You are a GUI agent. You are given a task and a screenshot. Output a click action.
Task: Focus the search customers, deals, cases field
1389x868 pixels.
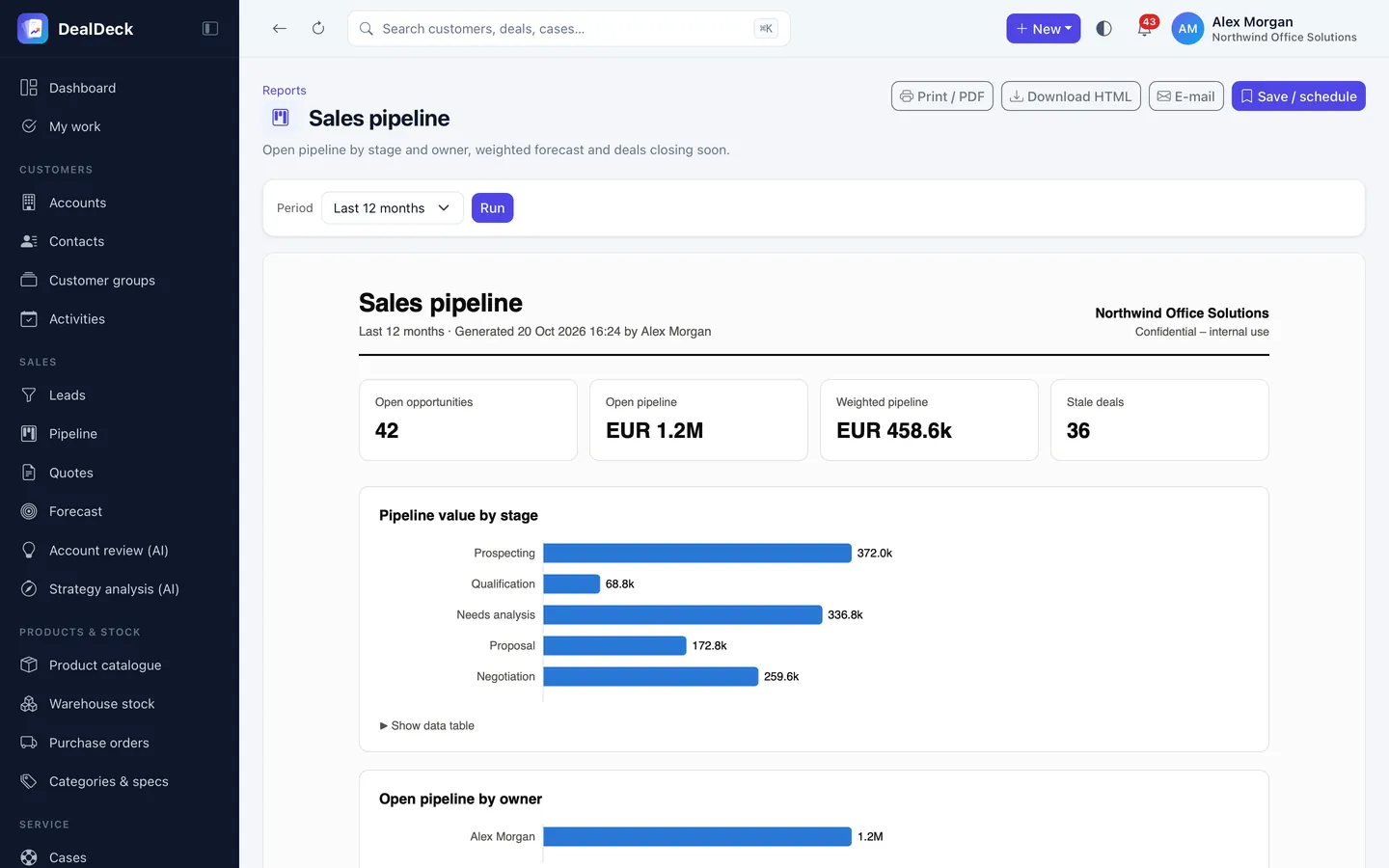568,29
